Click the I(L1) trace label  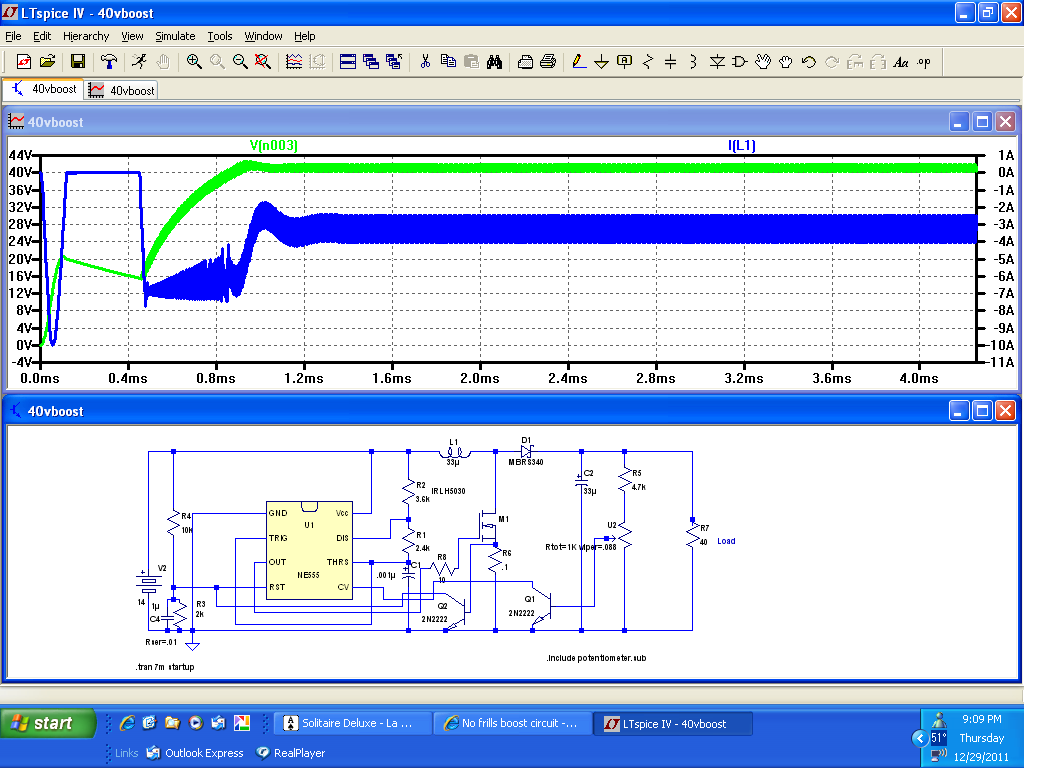(742, 145)
